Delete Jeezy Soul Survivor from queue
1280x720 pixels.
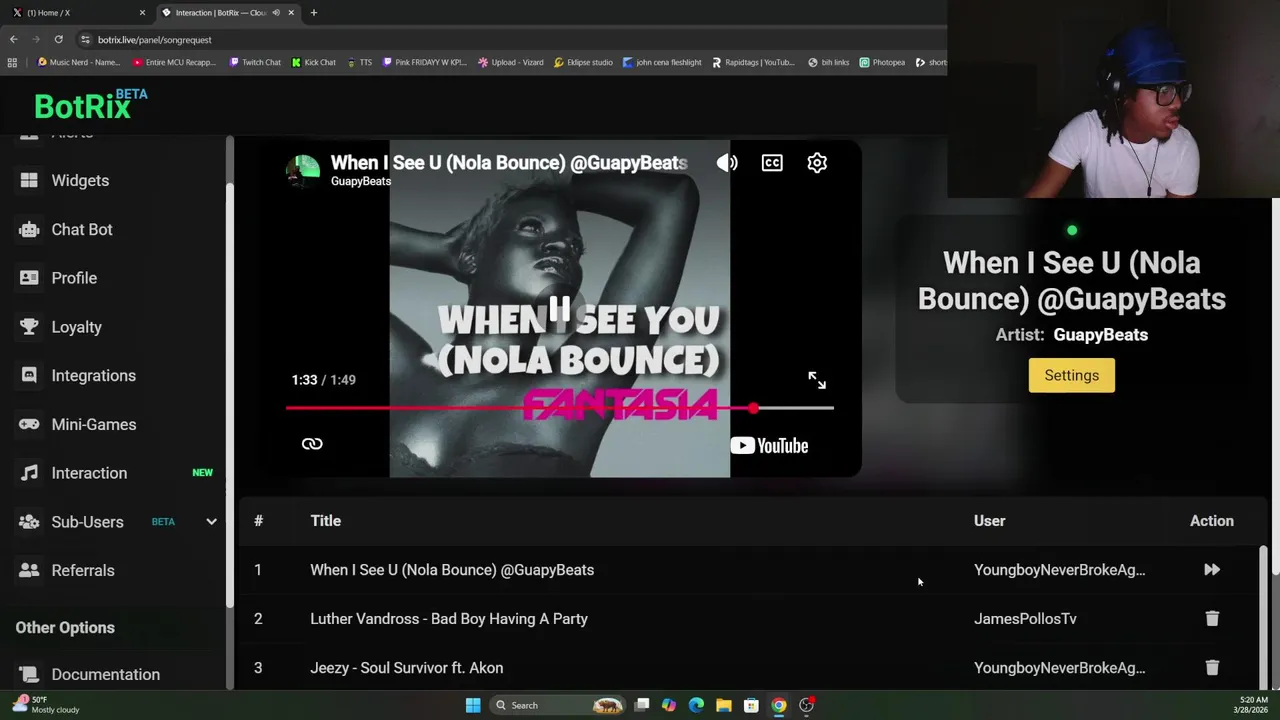1212,668
